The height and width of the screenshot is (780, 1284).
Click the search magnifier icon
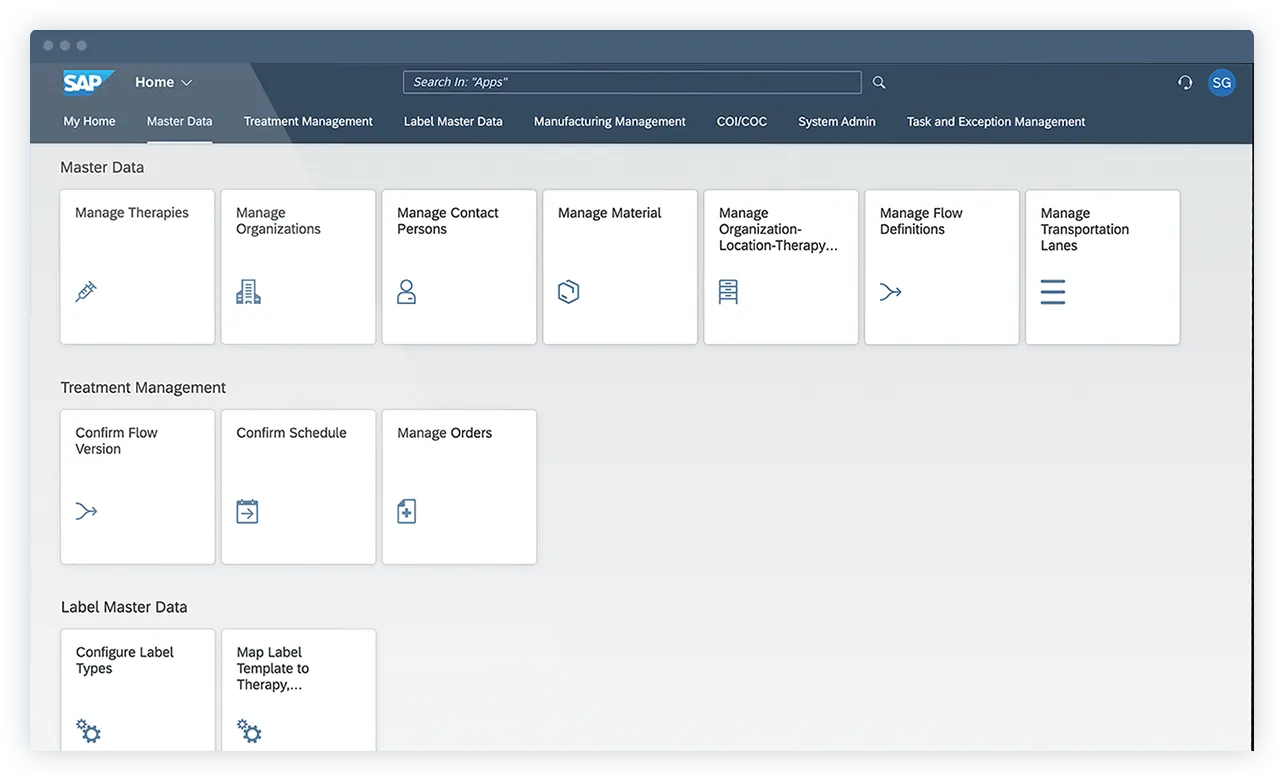pyautogui.click(x=878, y=82)
